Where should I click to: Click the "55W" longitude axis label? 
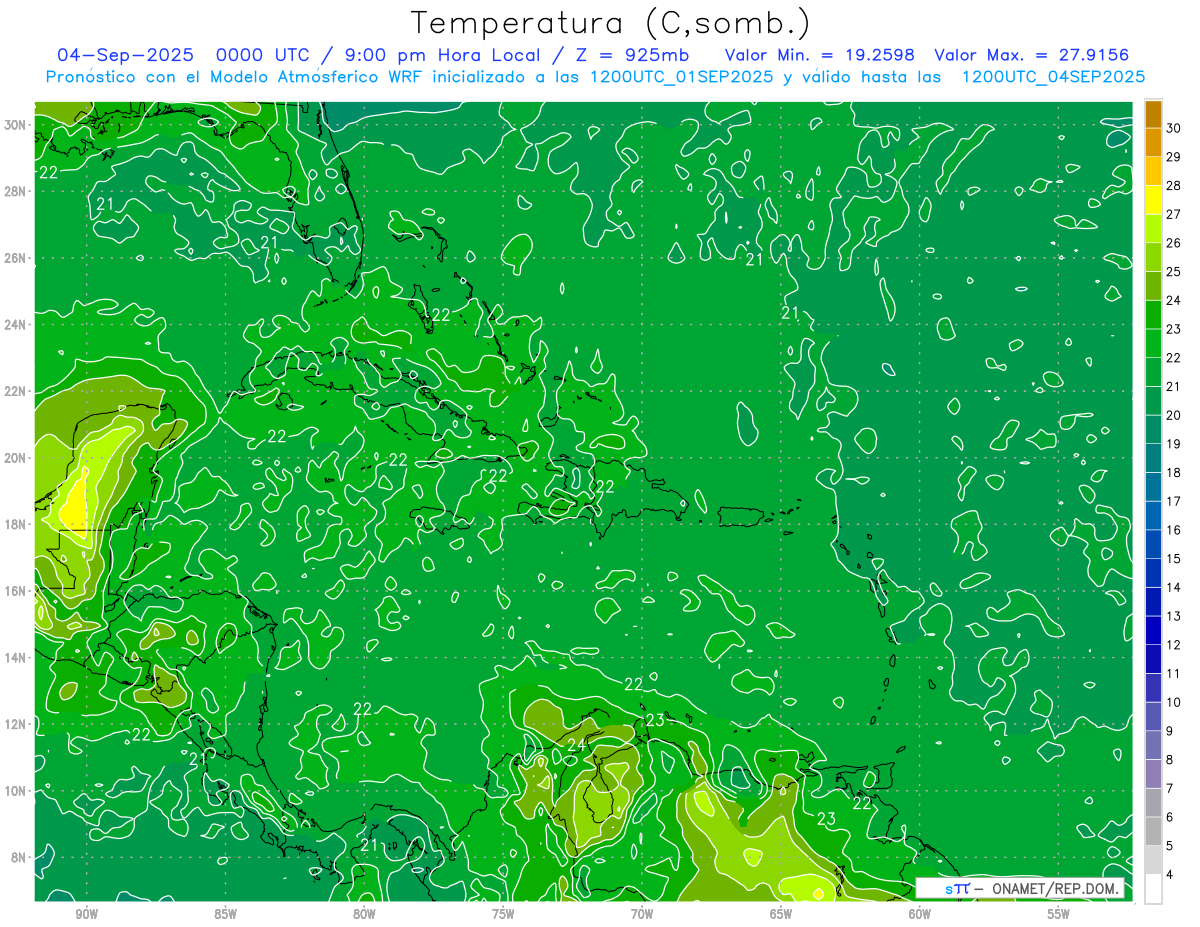(x=1059, y=914)
